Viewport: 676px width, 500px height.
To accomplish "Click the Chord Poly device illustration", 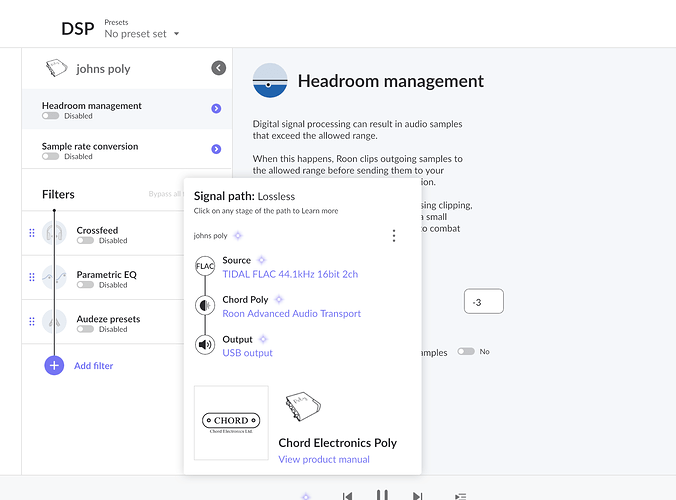I will pos(304,406).
